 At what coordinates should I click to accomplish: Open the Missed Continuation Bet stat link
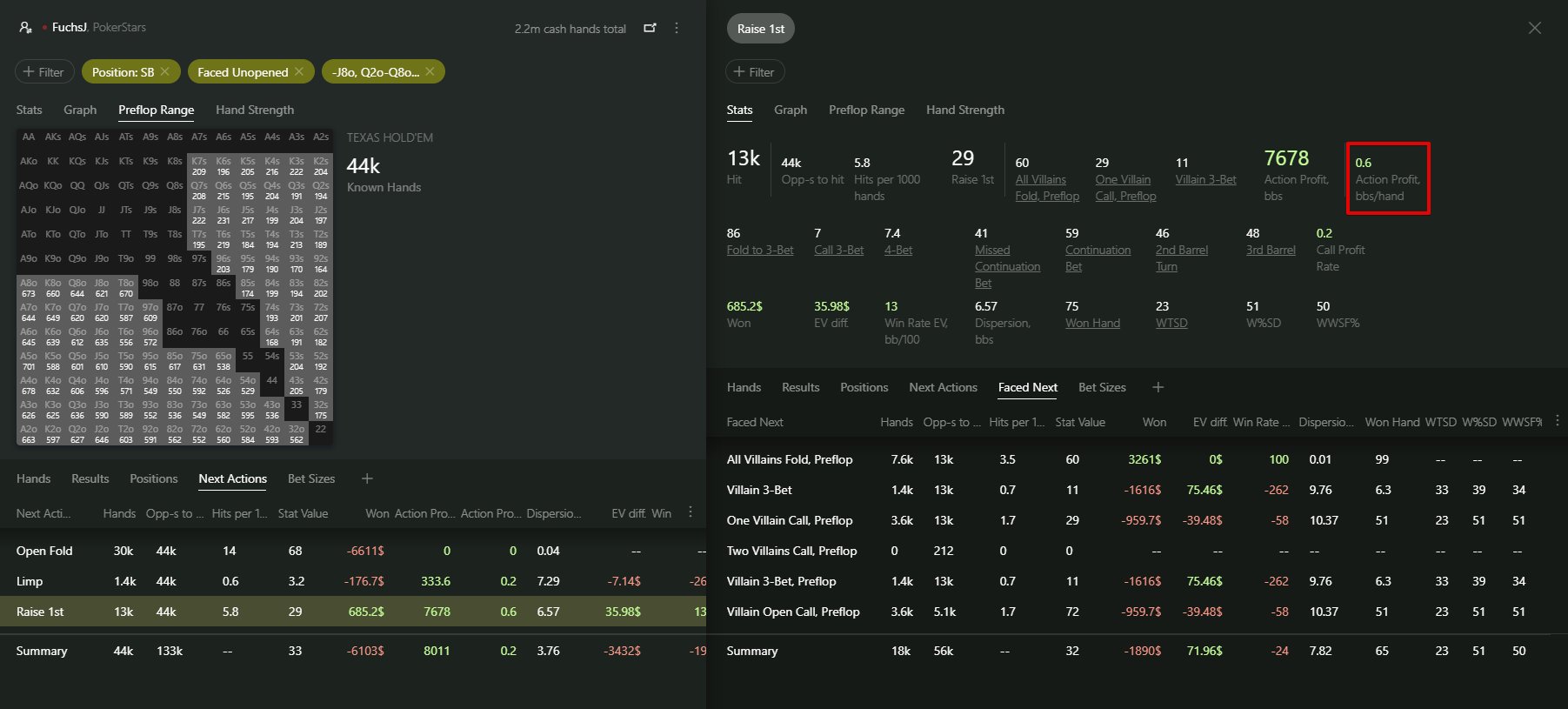point(1007,266)
